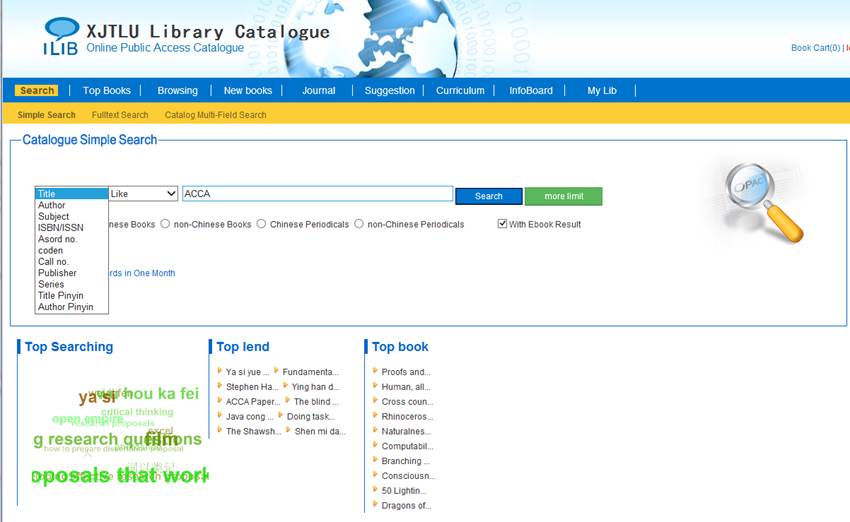850x522 pixels.
Task: Open 'Consciousn...' in Top book
Action: [x=408, y=476]
